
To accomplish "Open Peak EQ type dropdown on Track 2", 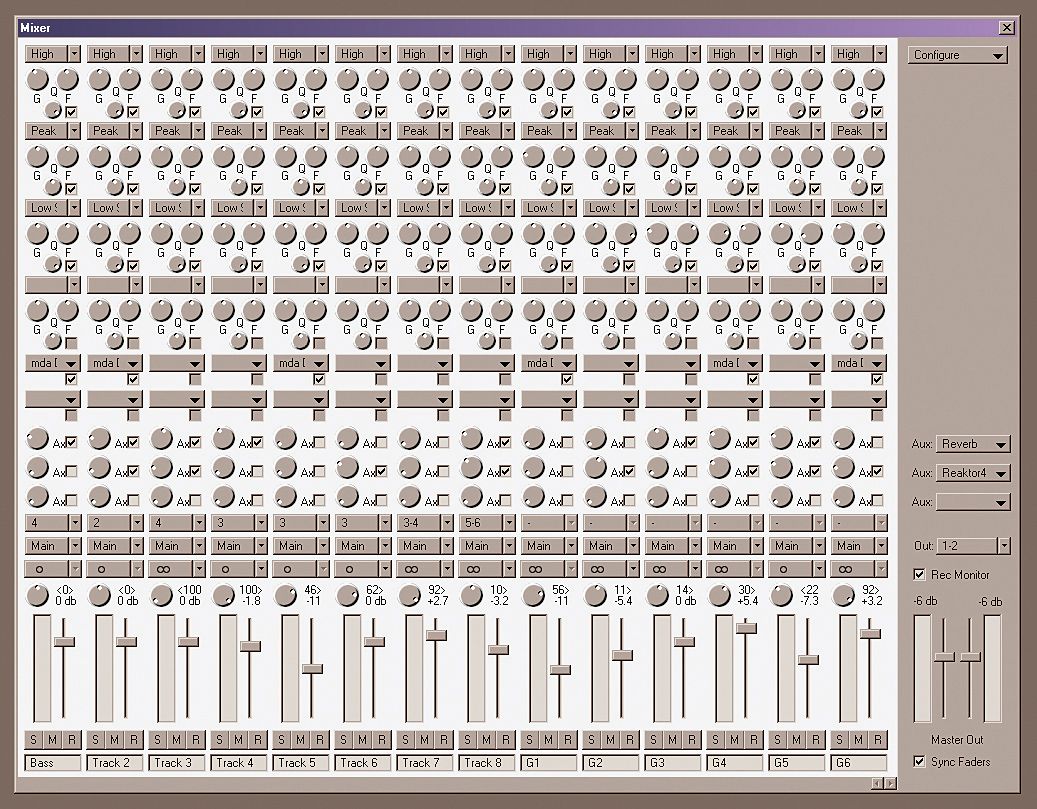I will pyautogui.click(x=115, y=130).
